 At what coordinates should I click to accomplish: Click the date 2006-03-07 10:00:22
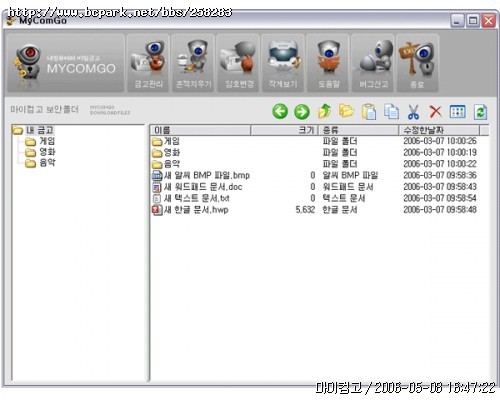[440, 164]
